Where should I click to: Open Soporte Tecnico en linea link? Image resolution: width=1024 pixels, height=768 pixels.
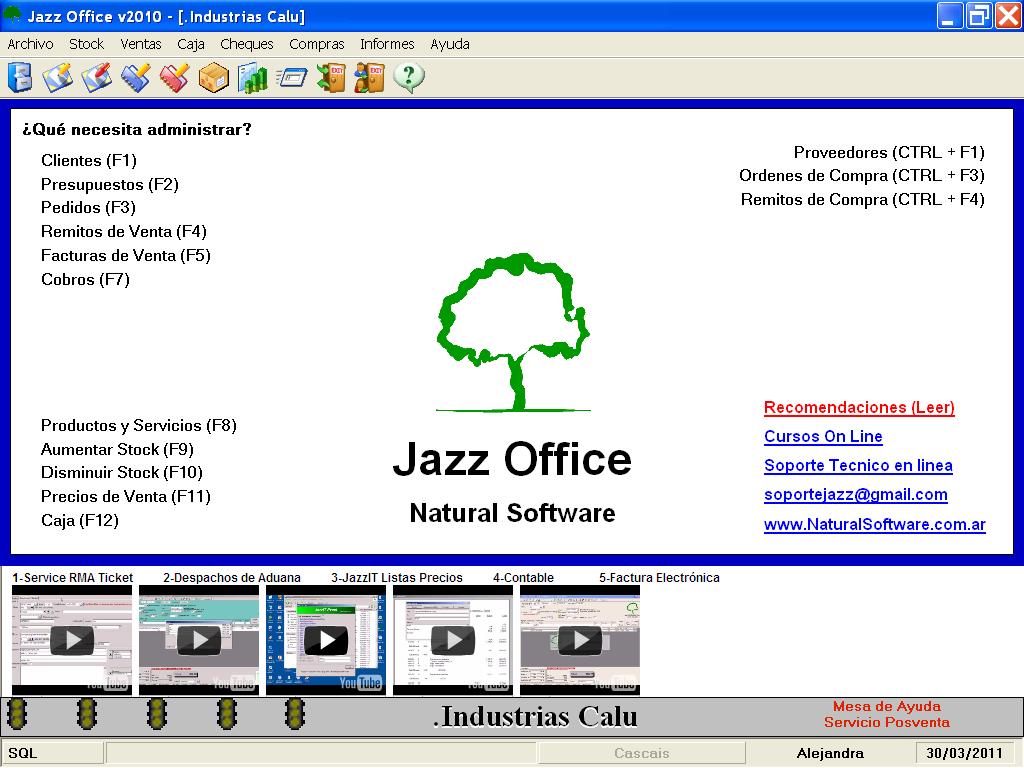pyautogui.click(x=858, y=466)
